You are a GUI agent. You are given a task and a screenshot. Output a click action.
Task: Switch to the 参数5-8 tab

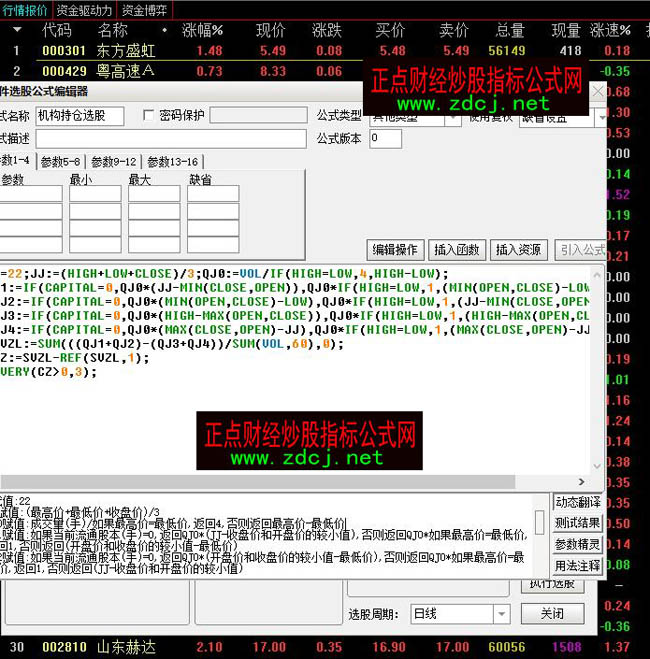pyautogui.click(x=60, y=161)
